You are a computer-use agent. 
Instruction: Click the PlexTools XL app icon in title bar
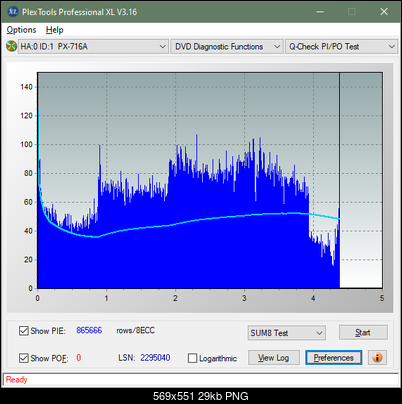(x=12, y=12)
